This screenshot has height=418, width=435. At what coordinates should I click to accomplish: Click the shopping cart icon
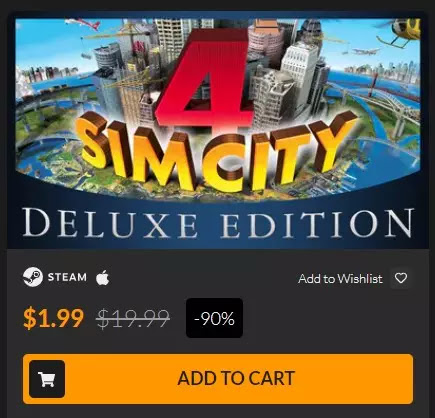pyautogui.click(x=47, y=379)
